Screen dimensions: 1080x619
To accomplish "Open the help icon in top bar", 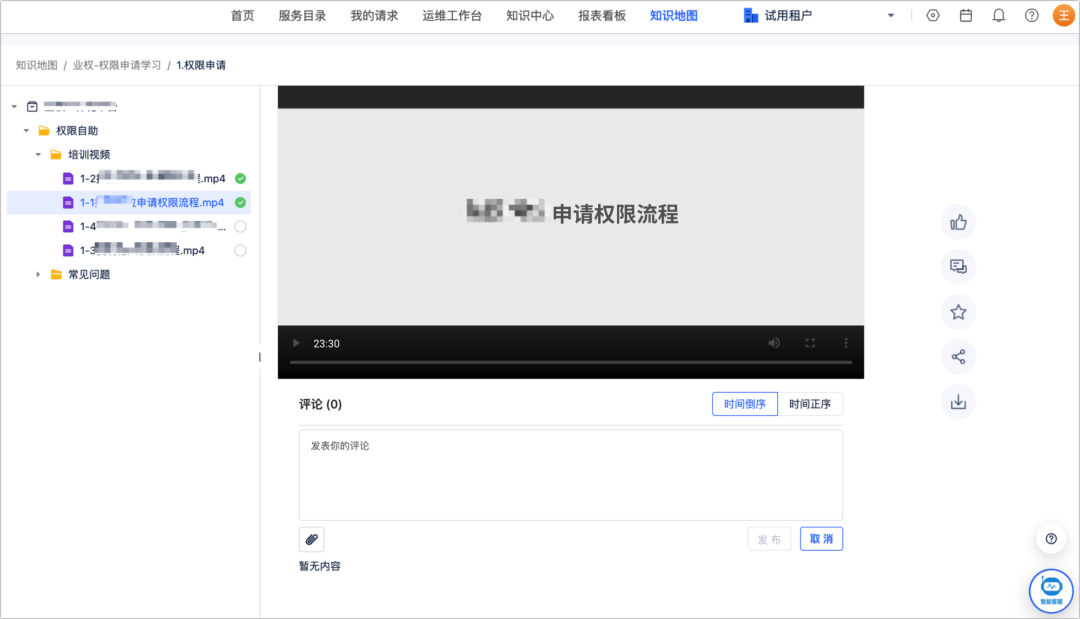I will 1031,15.
